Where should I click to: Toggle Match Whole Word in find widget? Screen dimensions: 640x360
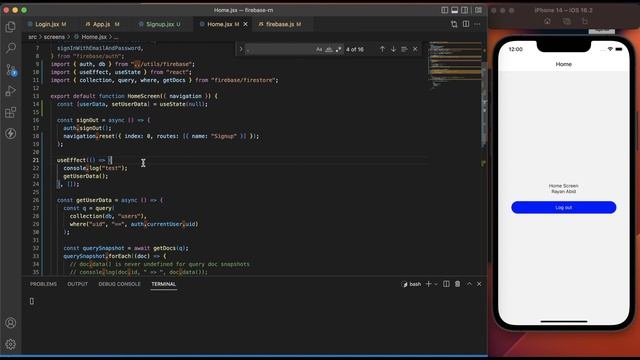(x=329, y=49)
